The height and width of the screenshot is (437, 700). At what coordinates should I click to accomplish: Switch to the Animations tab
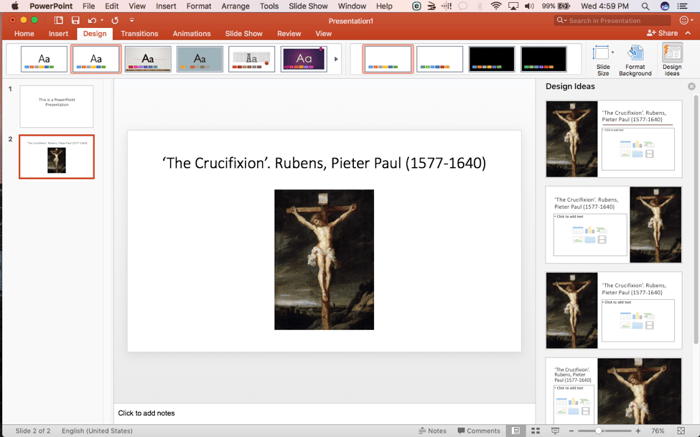(192, 33)
